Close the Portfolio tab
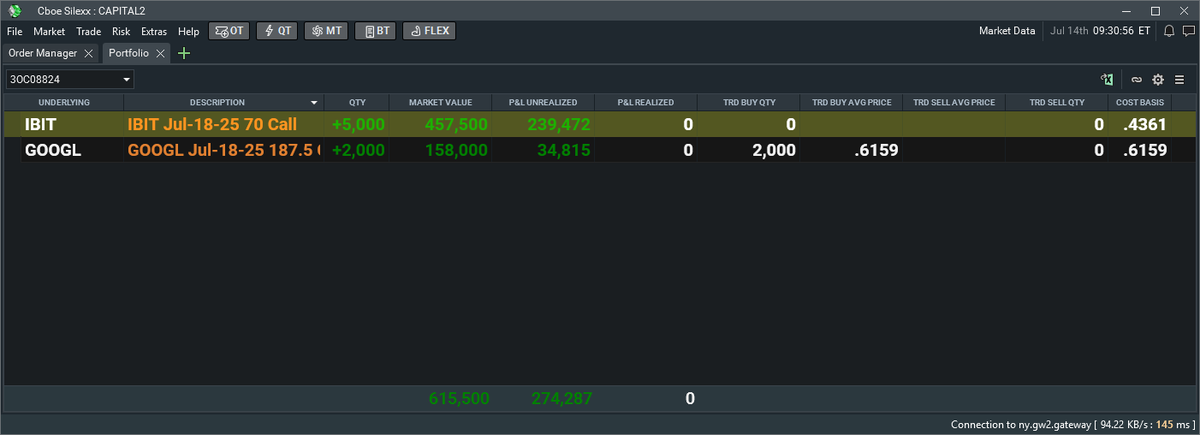This screenshot has height=435, width=1200. coord(160,53)
